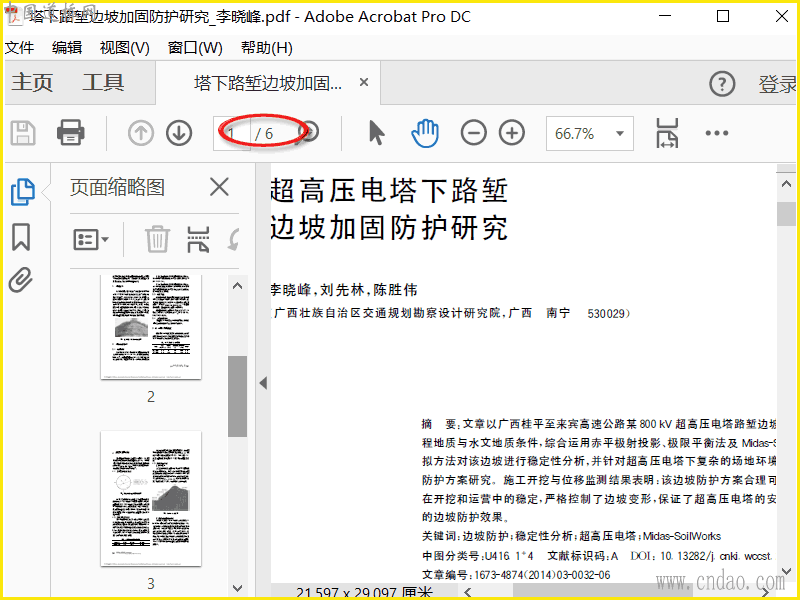Open the 窗口(W) menu
800x600 pixels.
pos(195,48)
